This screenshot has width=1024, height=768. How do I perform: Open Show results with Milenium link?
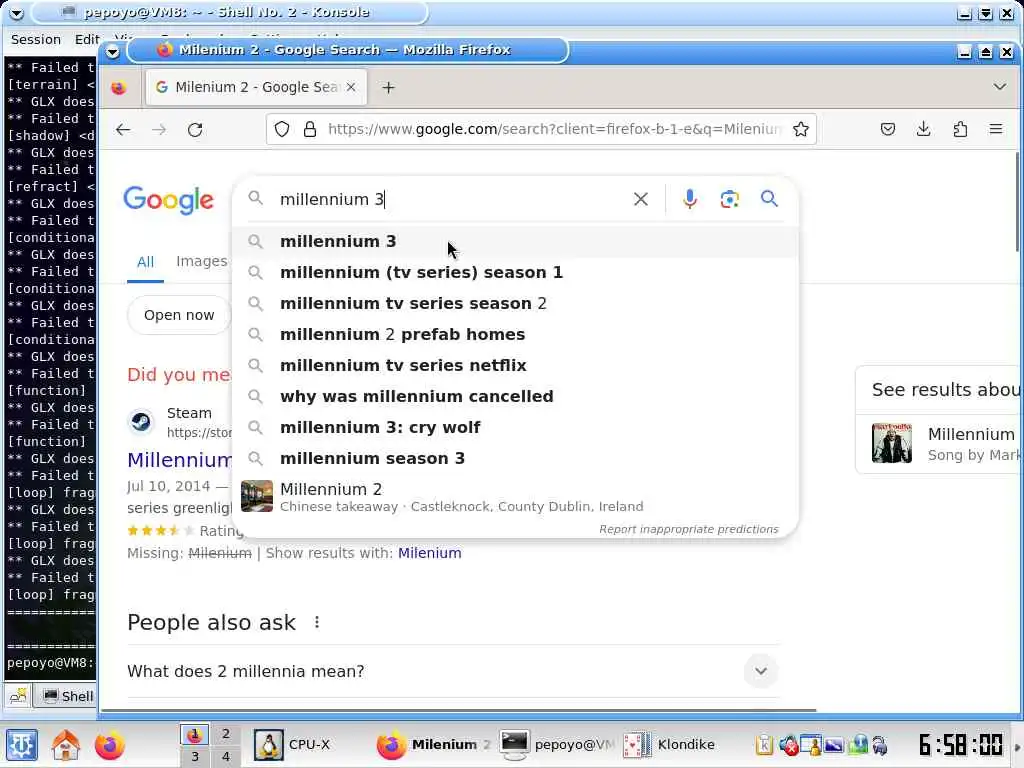[429, 553]
